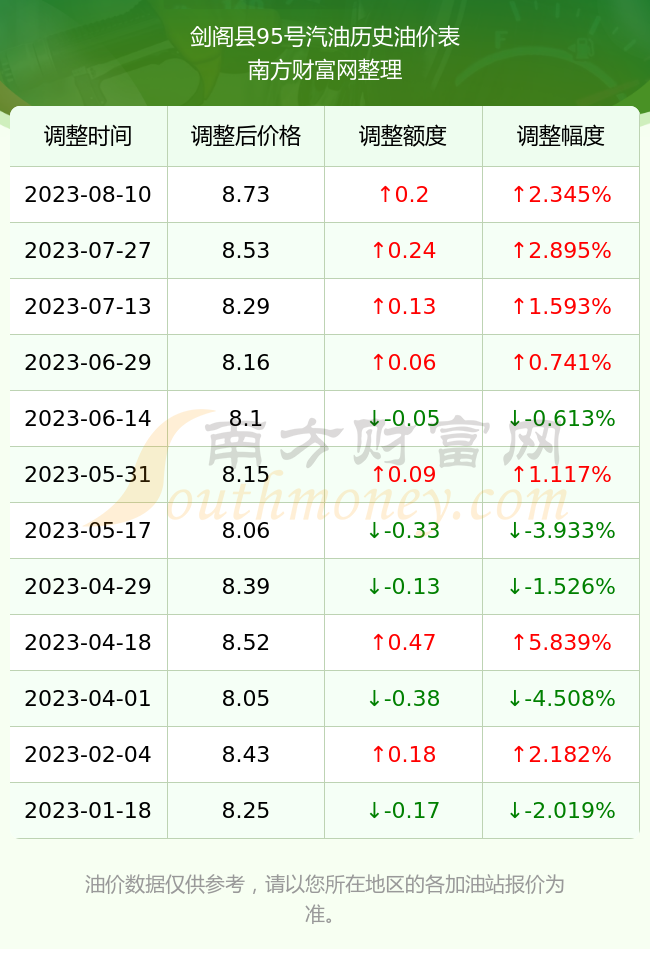Click the price 8.73 cell
650x980 pixels.
(x=246, y=194)
